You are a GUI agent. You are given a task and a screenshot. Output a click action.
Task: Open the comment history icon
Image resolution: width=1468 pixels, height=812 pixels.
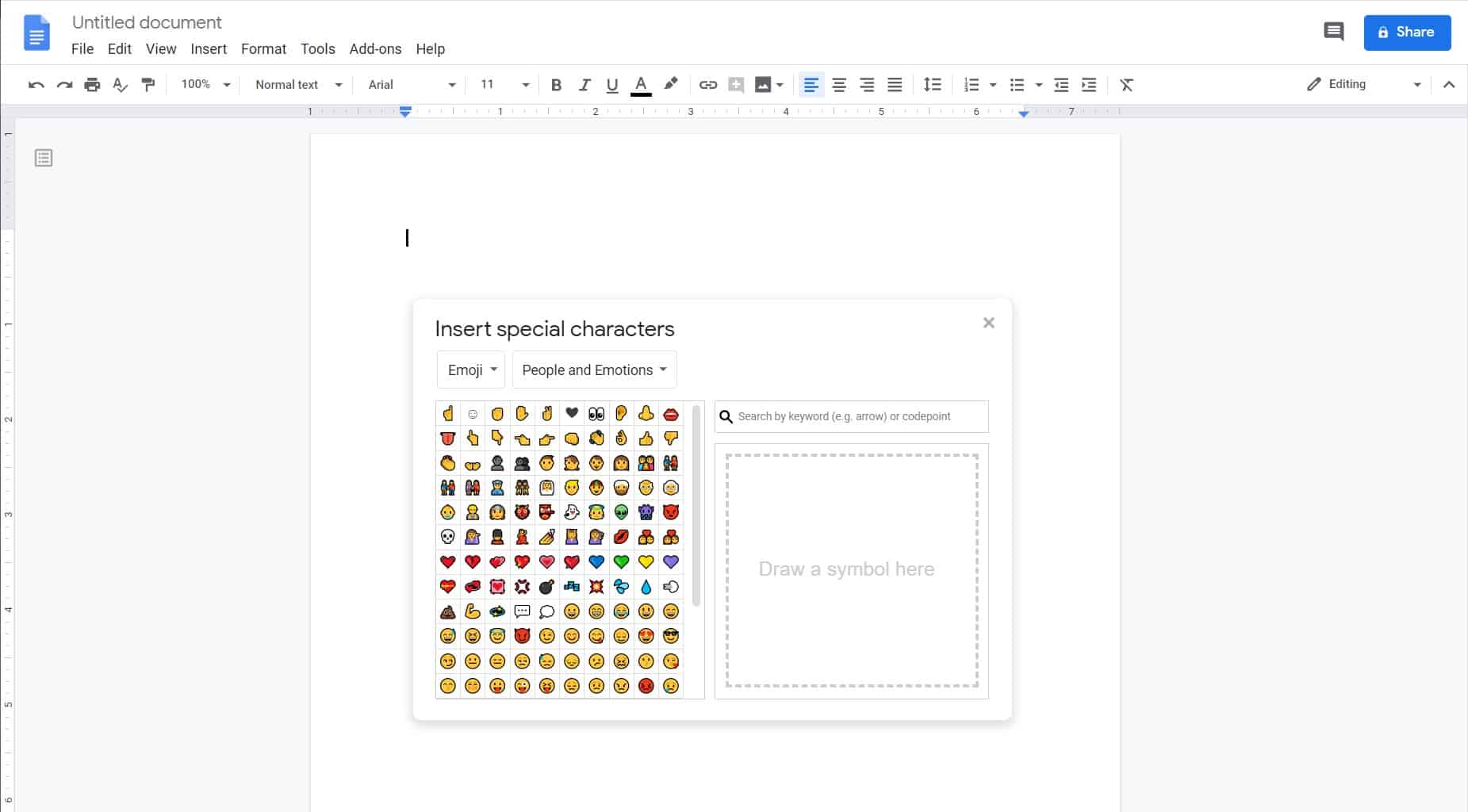(1333, 32)
